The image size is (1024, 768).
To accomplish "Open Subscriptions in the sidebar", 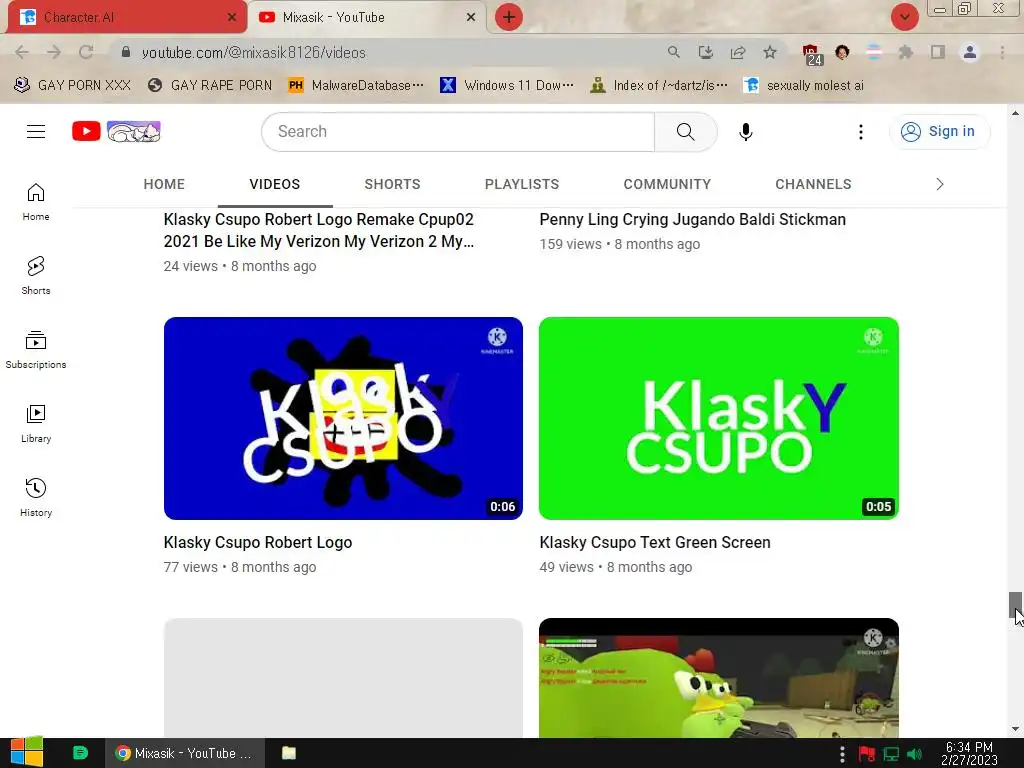I will pyautogui.click(x=36, y=349).
